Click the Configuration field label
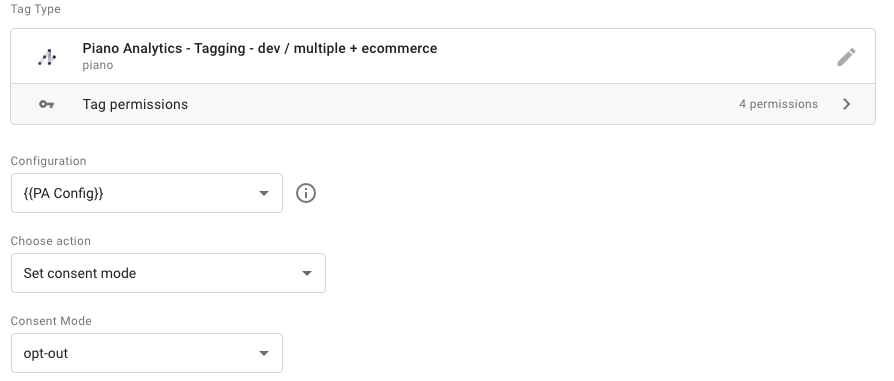894x381 pixels. click(x=48, y=161)
